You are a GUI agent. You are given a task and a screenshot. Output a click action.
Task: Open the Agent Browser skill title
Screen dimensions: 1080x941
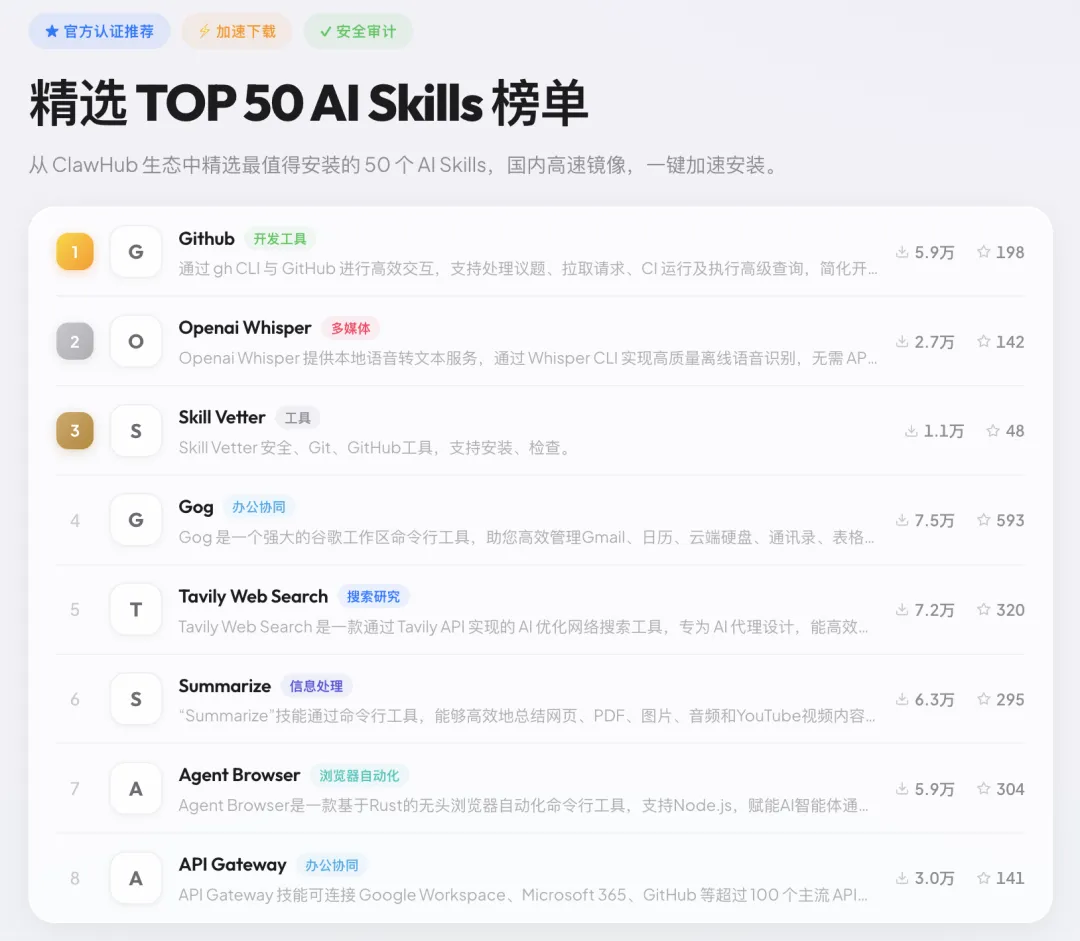pyautogui.click(x=239, y=775)
